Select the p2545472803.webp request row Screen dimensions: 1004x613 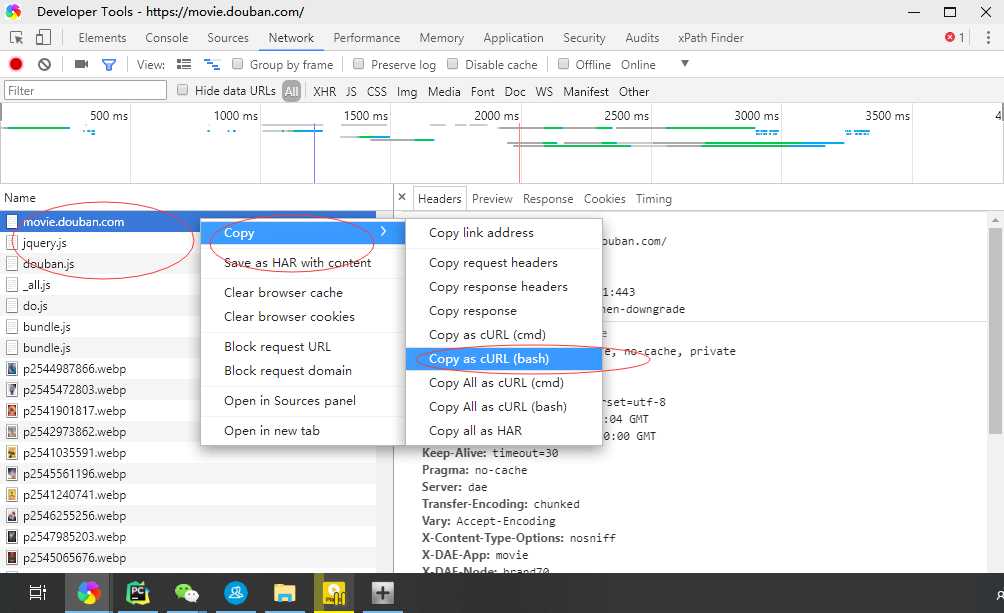[188, 389]
